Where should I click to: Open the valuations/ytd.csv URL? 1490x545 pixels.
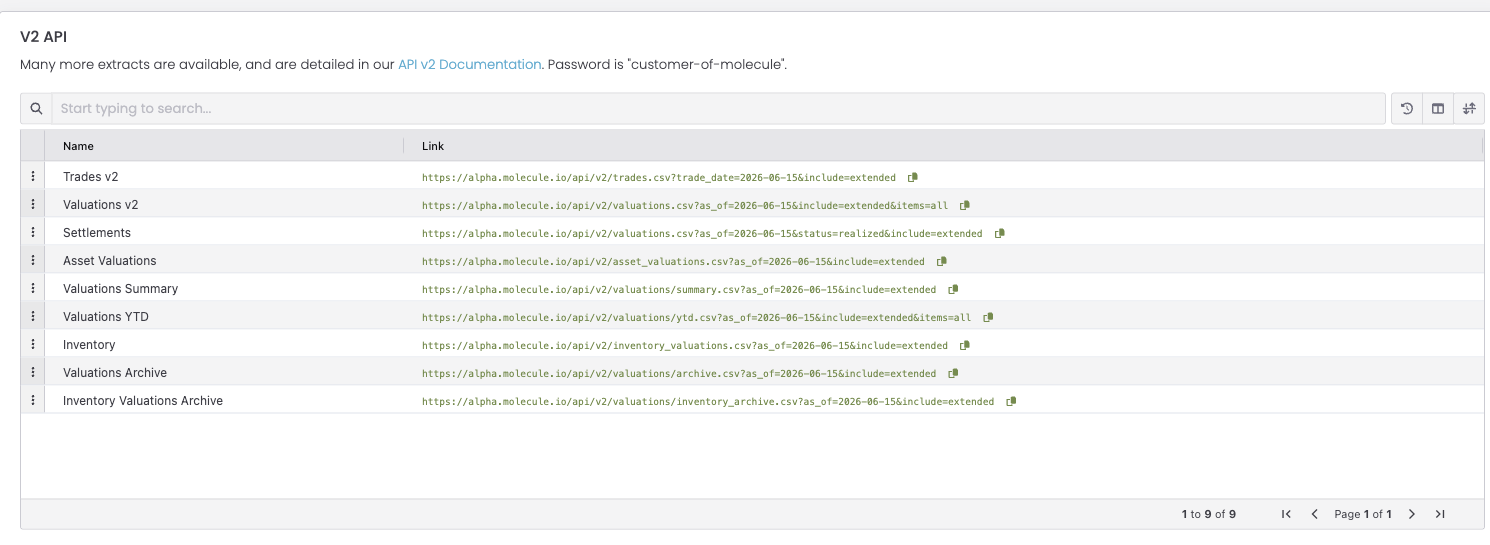[697, 317]
